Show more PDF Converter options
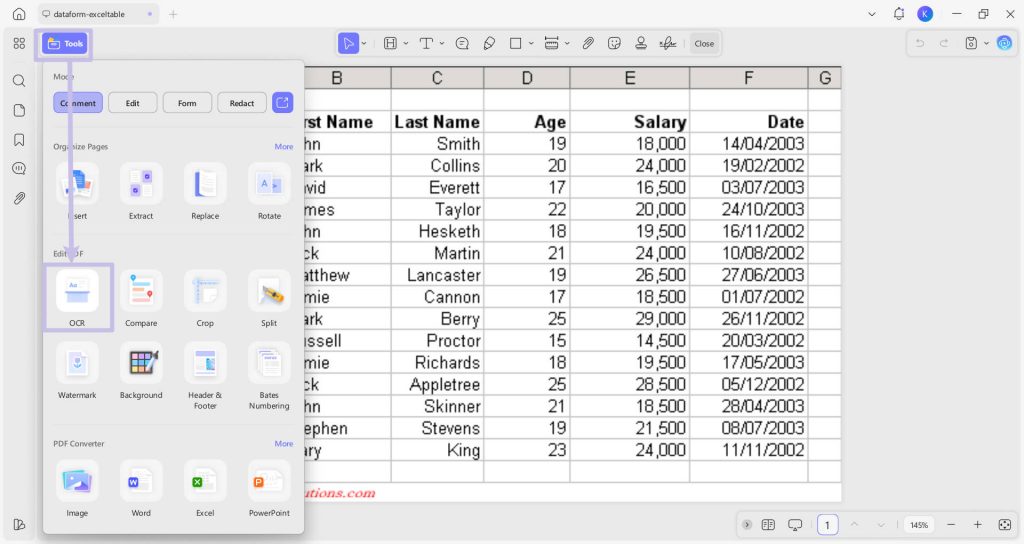Viewport: 1024px width, 544px height. [x=283, y=443]
